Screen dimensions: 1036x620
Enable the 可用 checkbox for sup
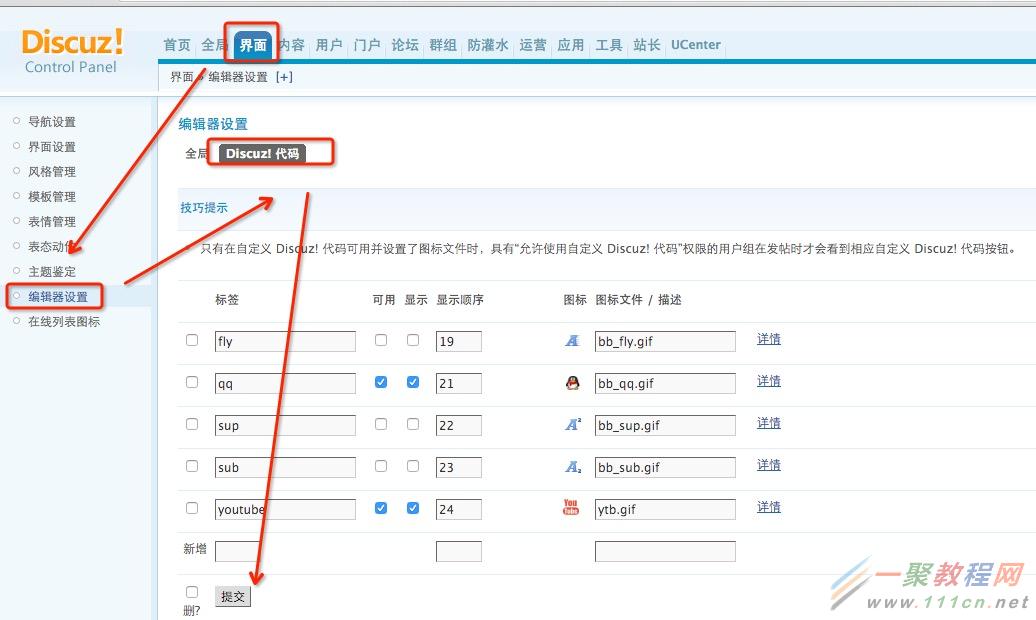tap(381, 424)
